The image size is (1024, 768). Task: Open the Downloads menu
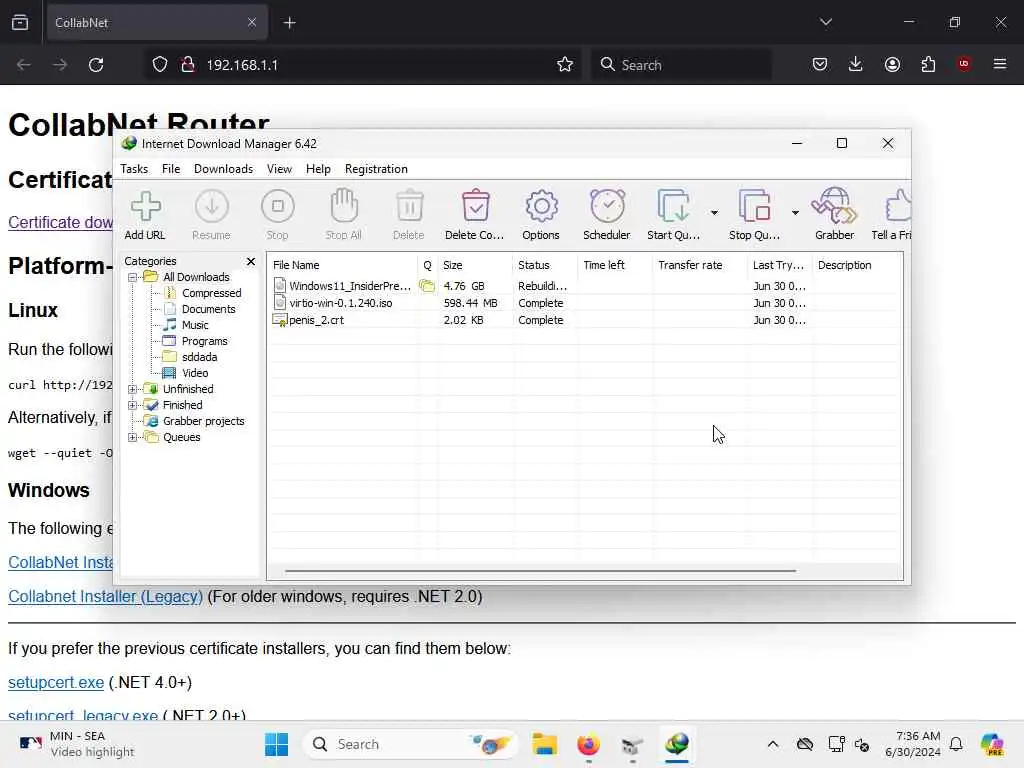(x=223, y=169)
